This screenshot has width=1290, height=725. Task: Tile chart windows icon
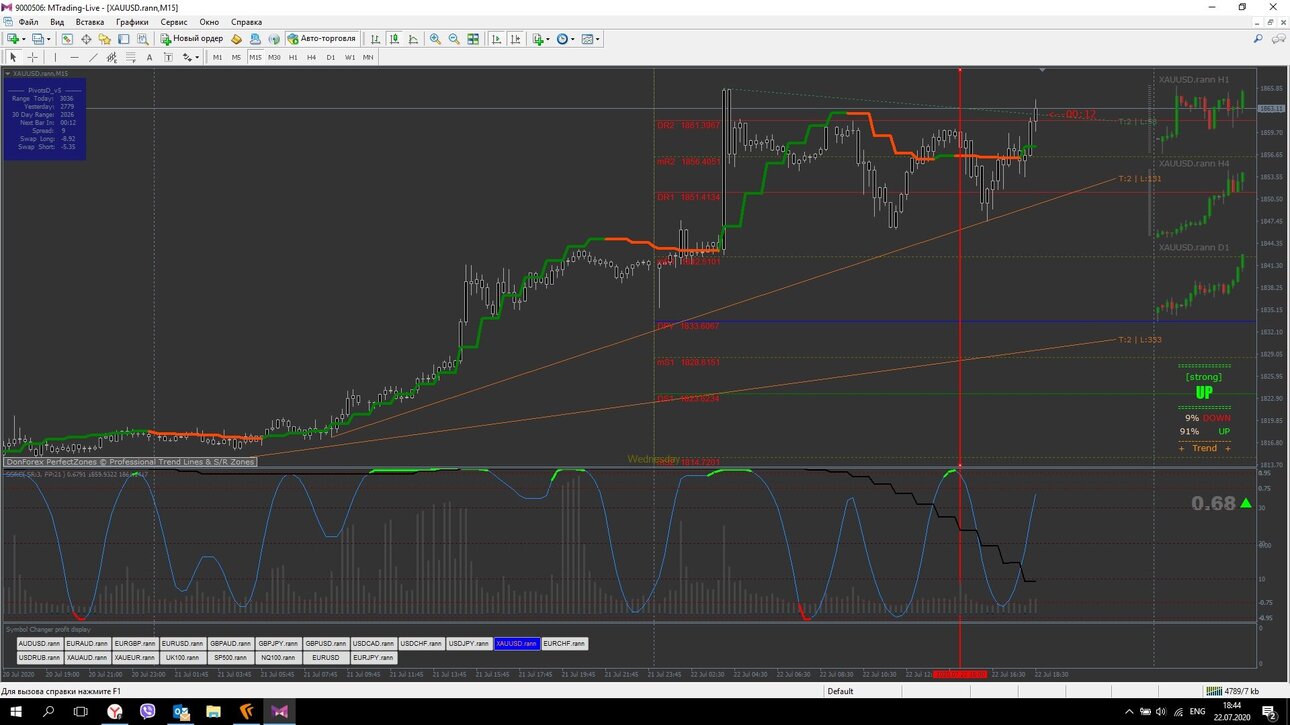[x=473, y=39]
